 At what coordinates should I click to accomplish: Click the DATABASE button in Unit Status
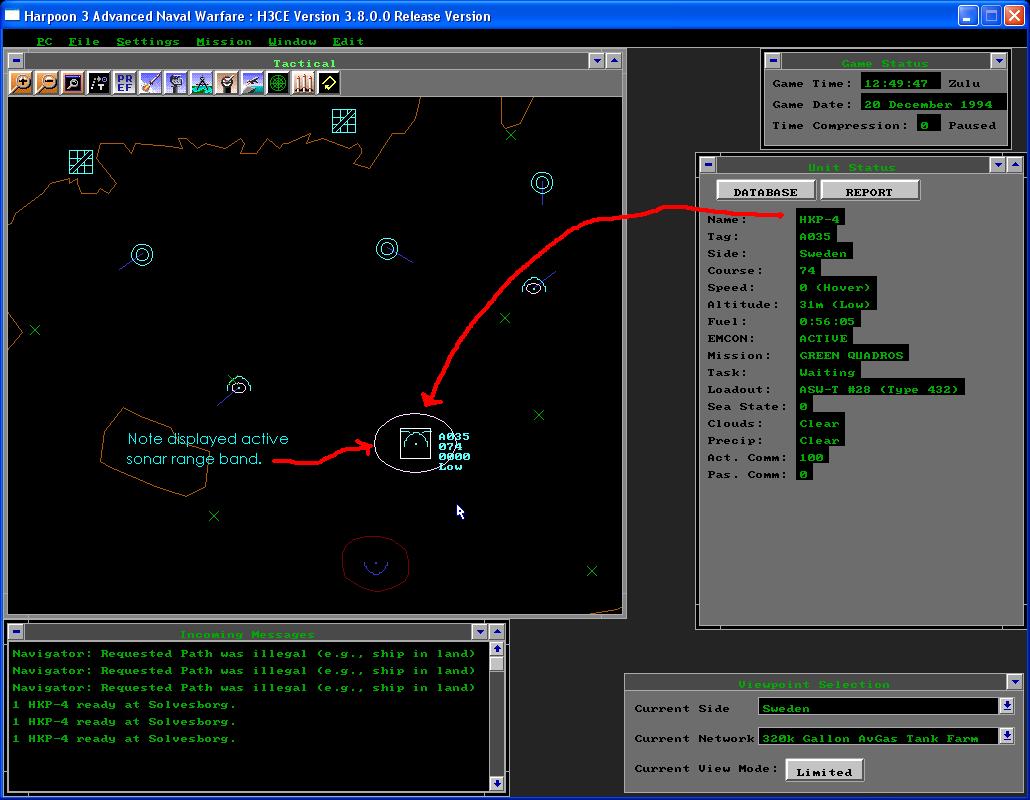[763, 189]
